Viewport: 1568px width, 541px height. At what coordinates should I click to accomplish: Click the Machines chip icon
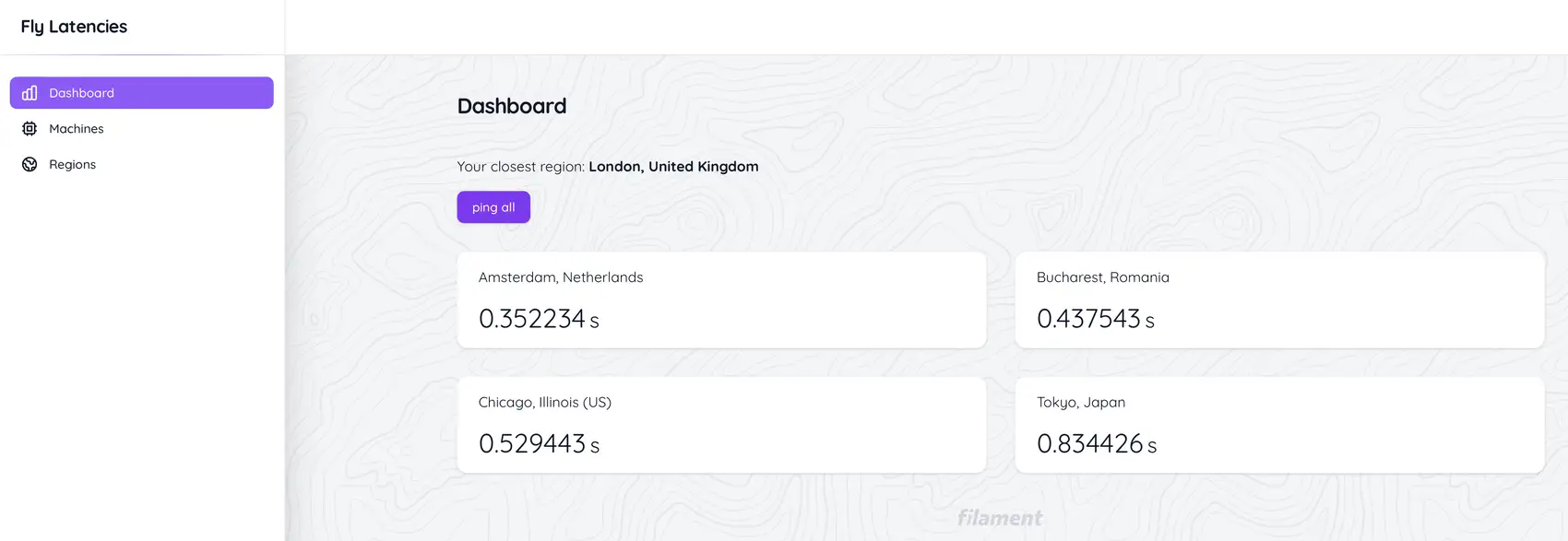pos(30,129)
